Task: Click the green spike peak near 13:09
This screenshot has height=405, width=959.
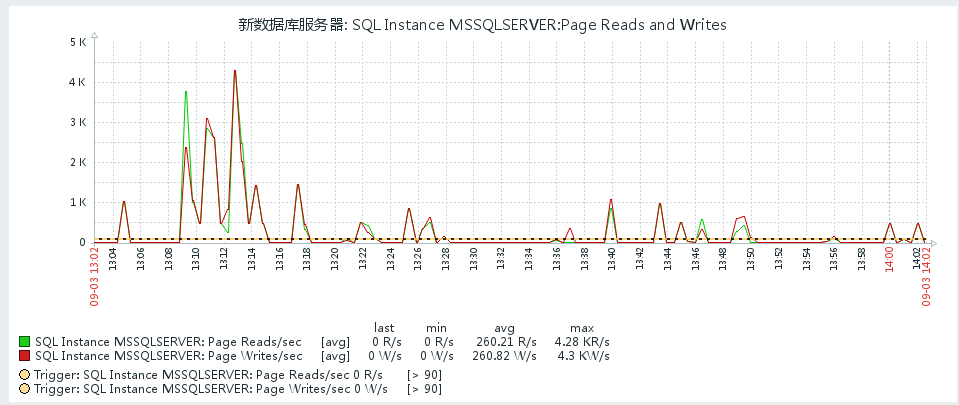Action: click(x=186, y=92)
